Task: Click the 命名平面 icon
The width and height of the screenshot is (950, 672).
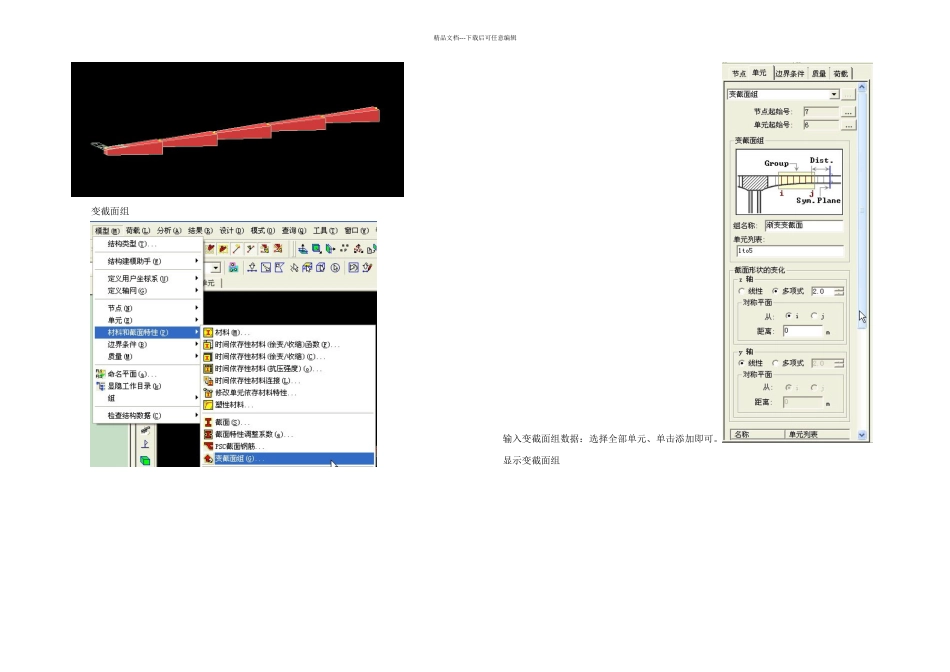Action: (101, 374)
